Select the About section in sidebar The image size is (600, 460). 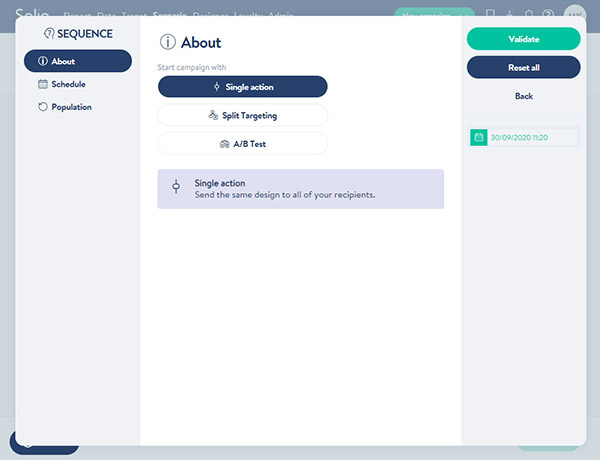(78, 61)
